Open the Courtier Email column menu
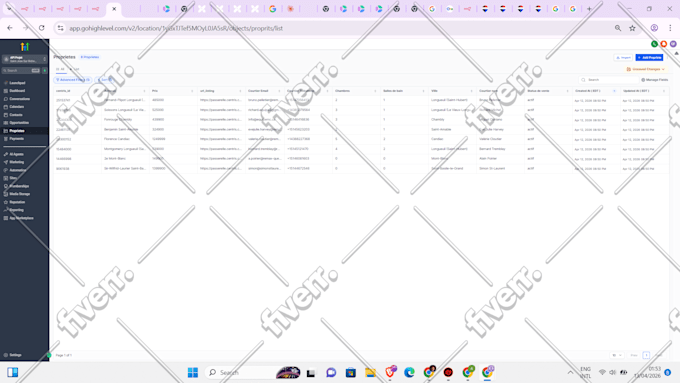Viewport: 680px width, 383px height. 279,91
